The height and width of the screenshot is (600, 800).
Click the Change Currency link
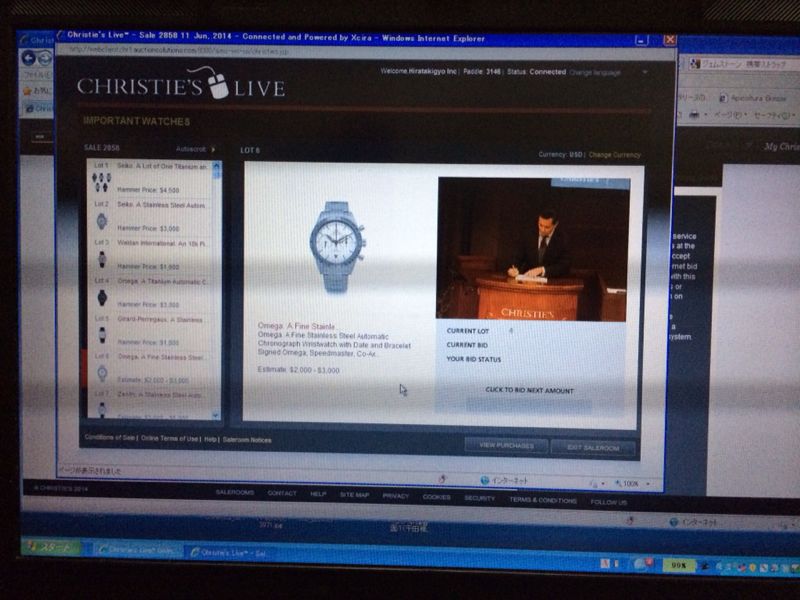615,155
